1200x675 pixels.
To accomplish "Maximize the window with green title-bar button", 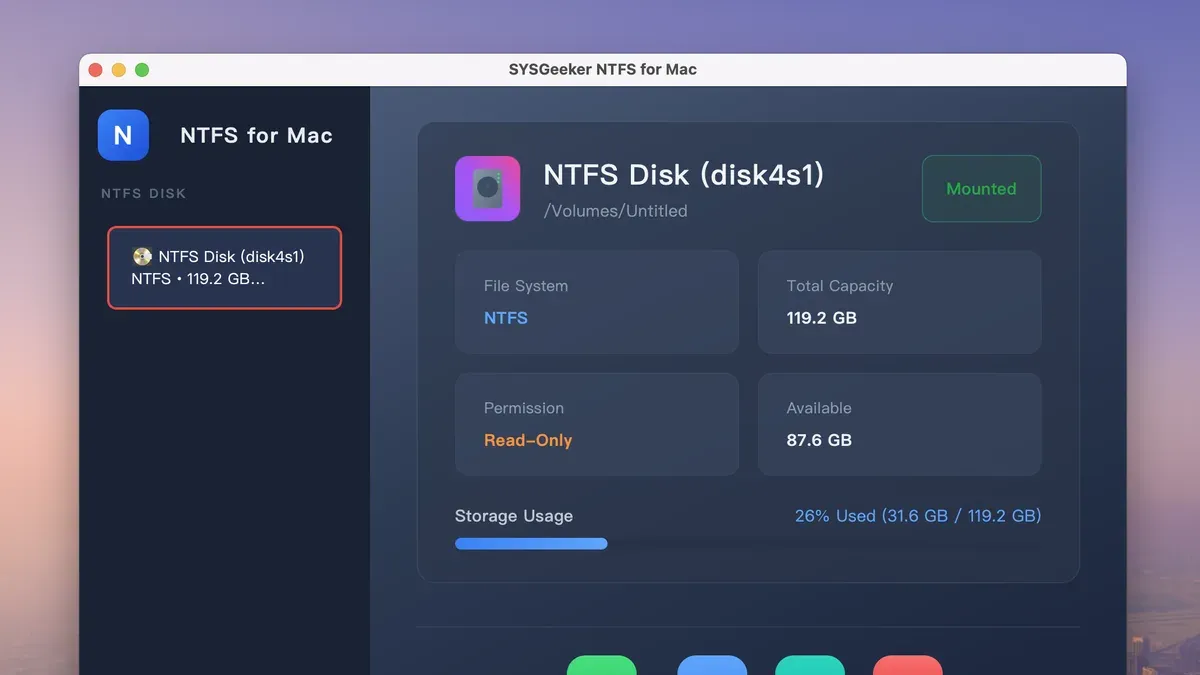I will coord(142,70).
